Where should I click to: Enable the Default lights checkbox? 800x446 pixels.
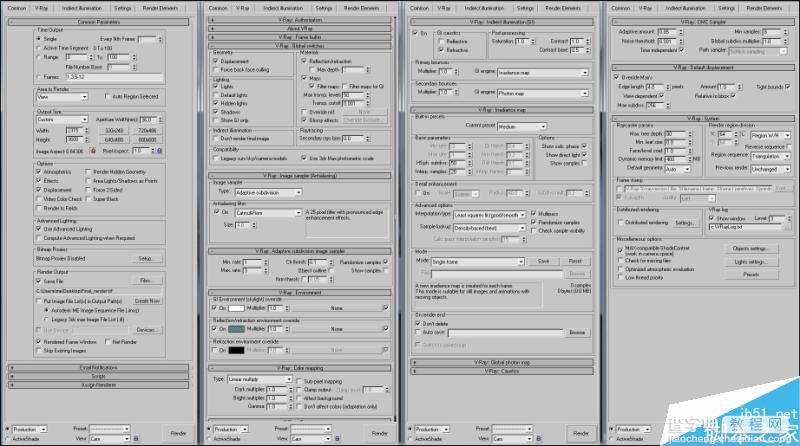click(x=216, y=95)
